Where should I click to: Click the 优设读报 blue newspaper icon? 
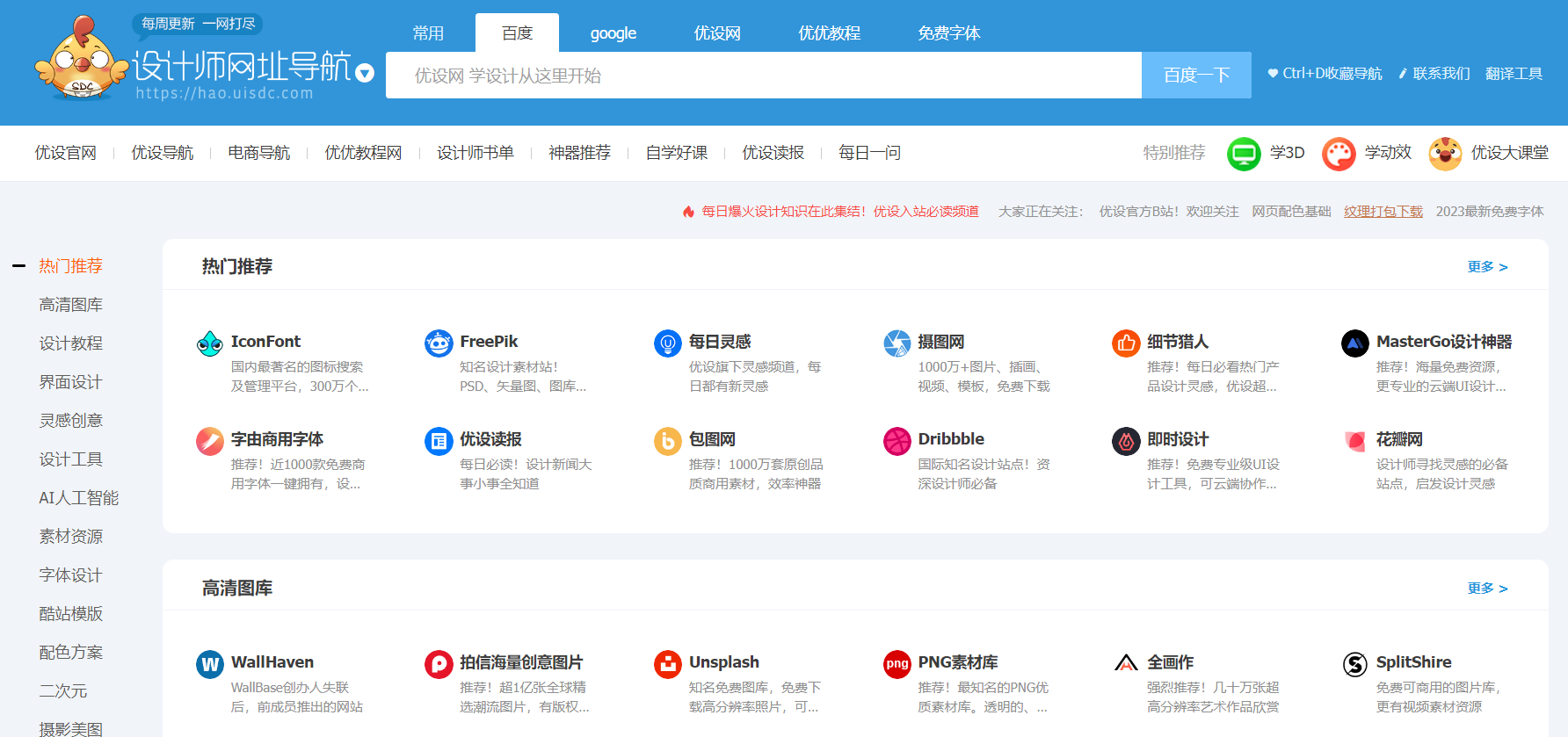pos(439,441)
